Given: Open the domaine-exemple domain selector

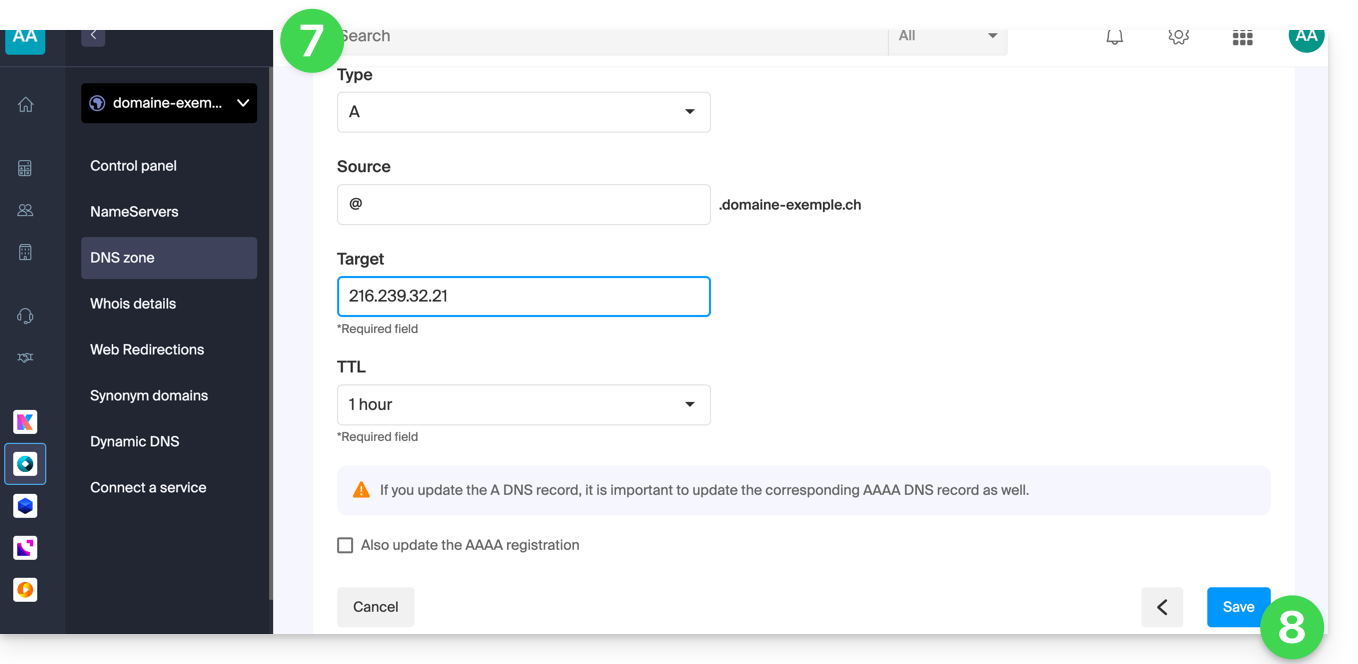Looking at the screenshot, I should click(x=169, y=103).
